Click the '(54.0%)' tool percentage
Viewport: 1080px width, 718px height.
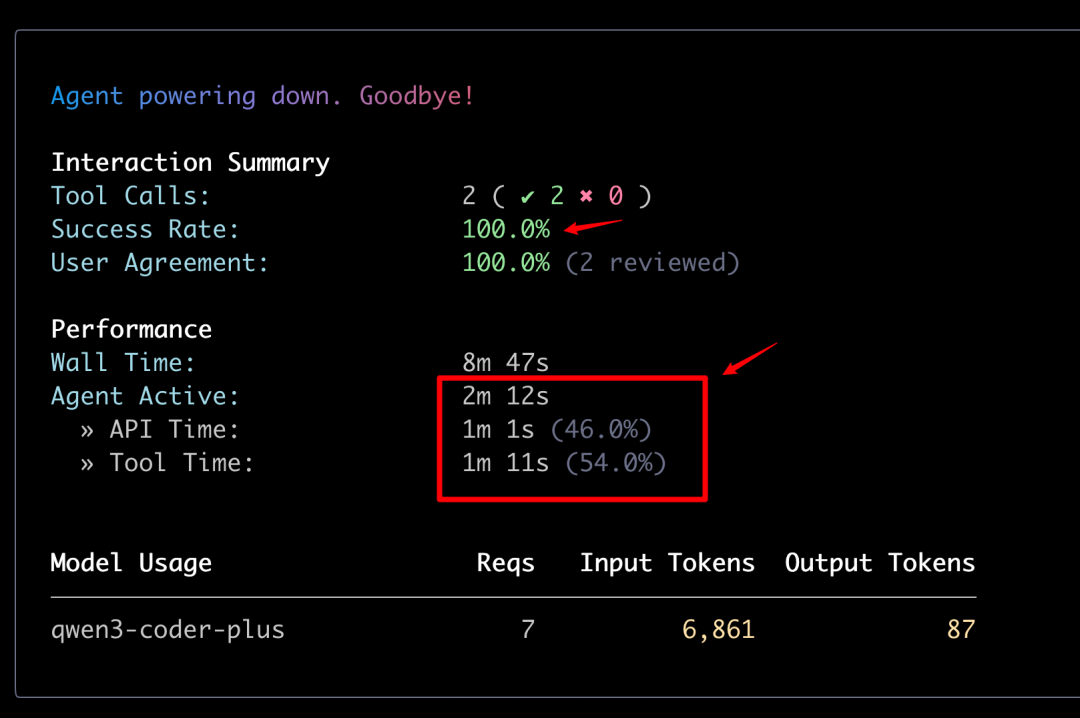point(616,463)
